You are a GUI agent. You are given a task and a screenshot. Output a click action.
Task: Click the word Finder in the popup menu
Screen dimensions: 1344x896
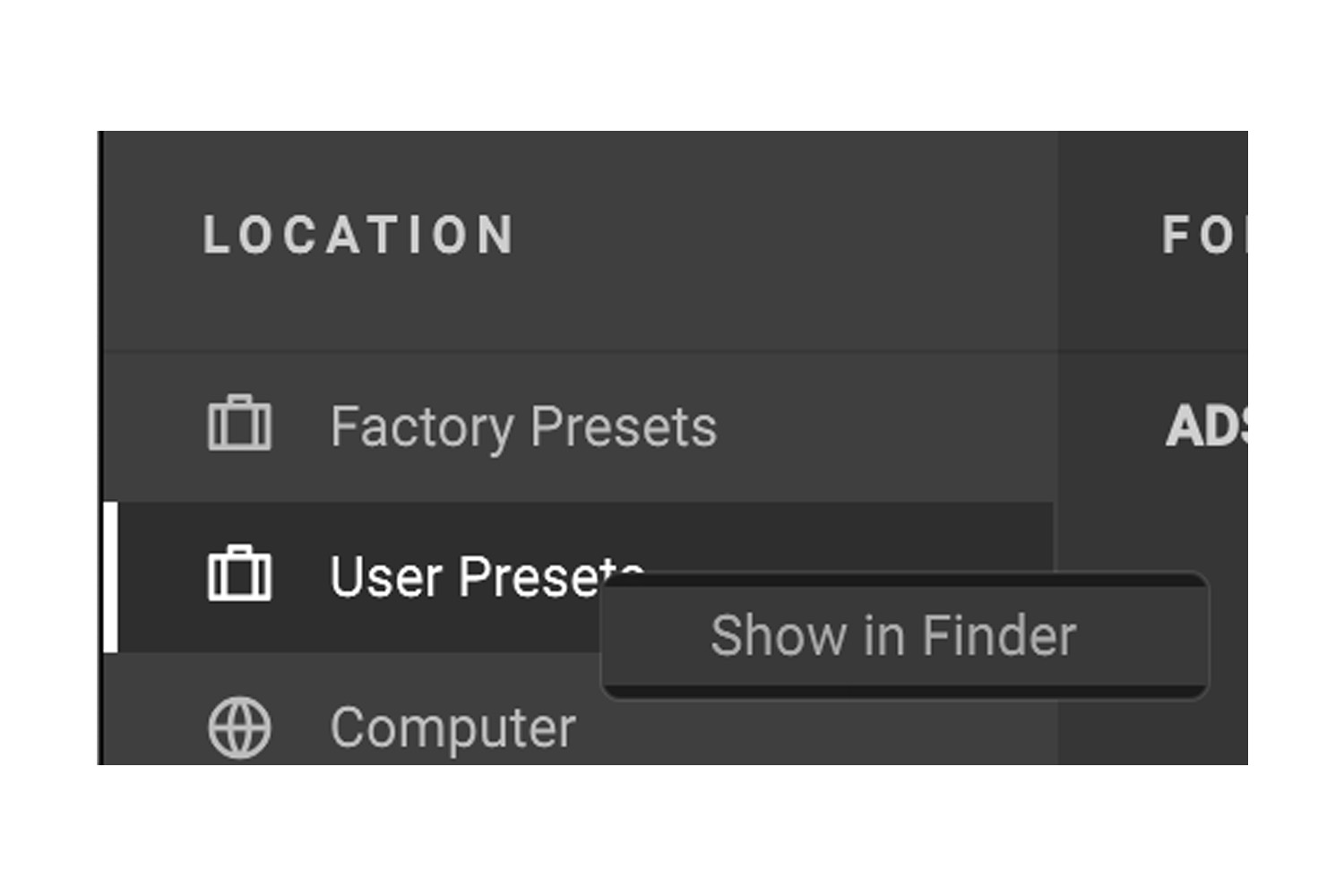point(999,636)
